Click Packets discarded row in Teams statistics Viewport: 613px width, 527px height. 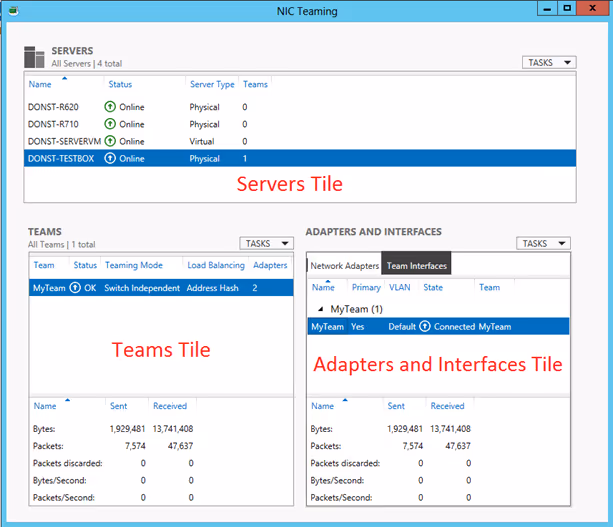pos(161,463)
